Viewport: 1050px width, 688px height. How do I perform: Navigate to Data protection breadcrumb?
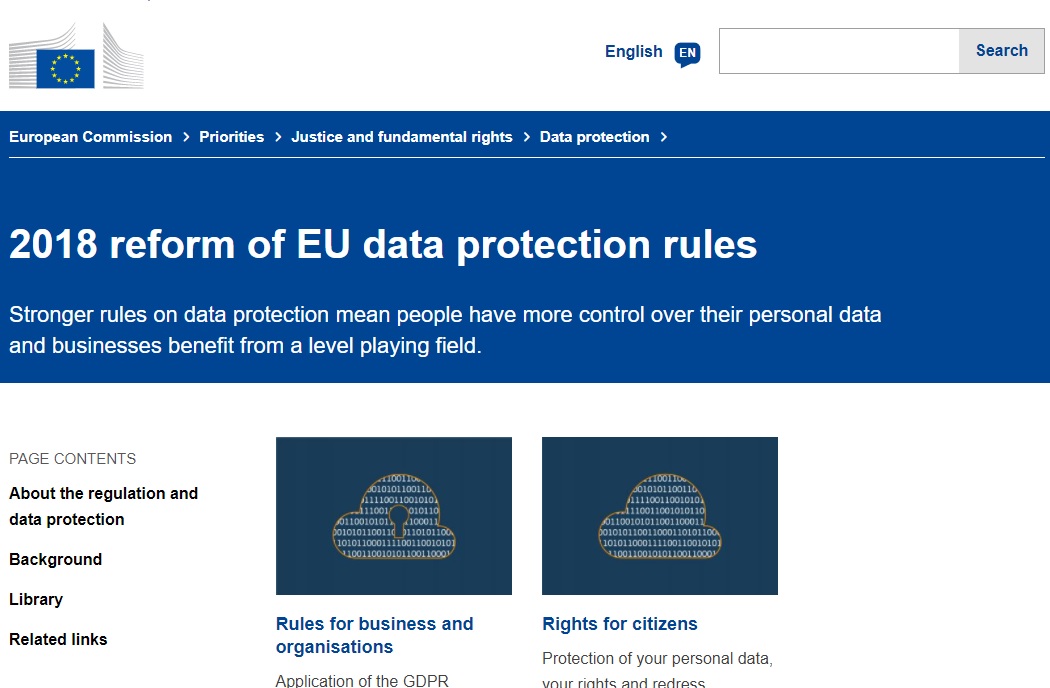point(595,137)
